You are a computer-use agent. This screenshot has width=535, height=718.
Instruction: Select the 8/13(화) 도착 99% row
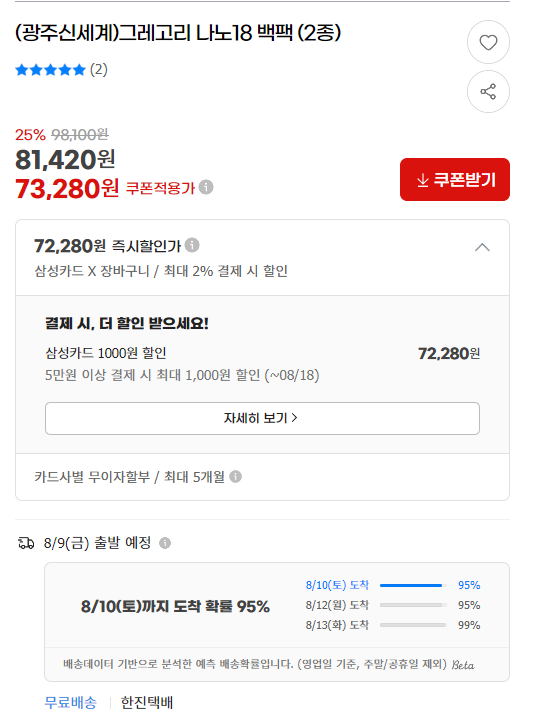(393, 625)
